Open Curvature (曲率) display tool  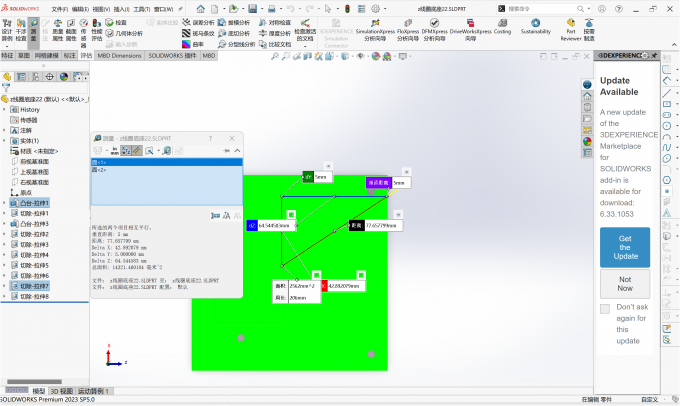(x=193, y=44)
